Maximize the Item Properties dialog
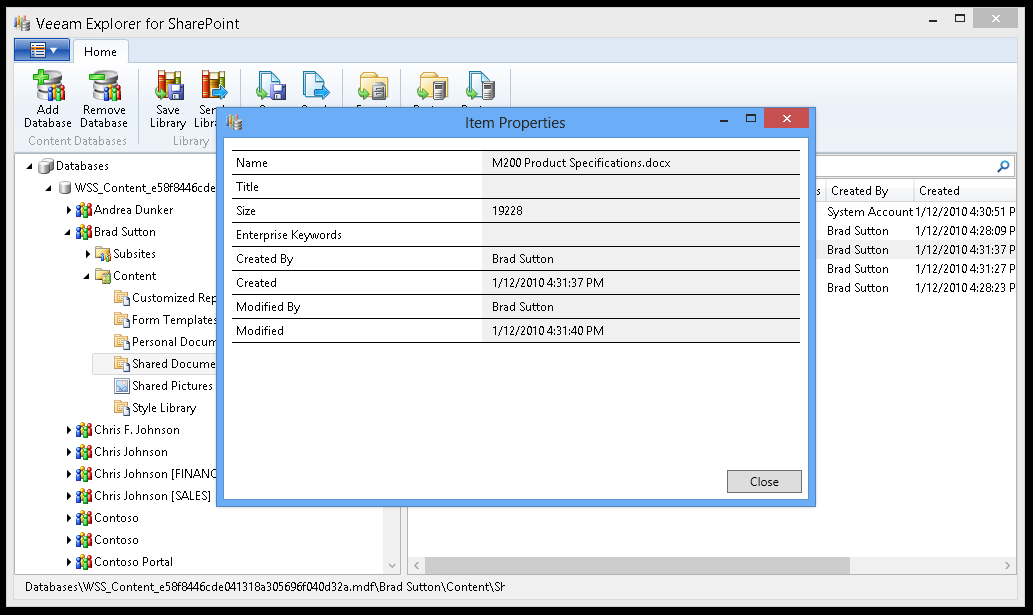The width and height of the screenshot is (1033, 615). (x=751, y=119)
